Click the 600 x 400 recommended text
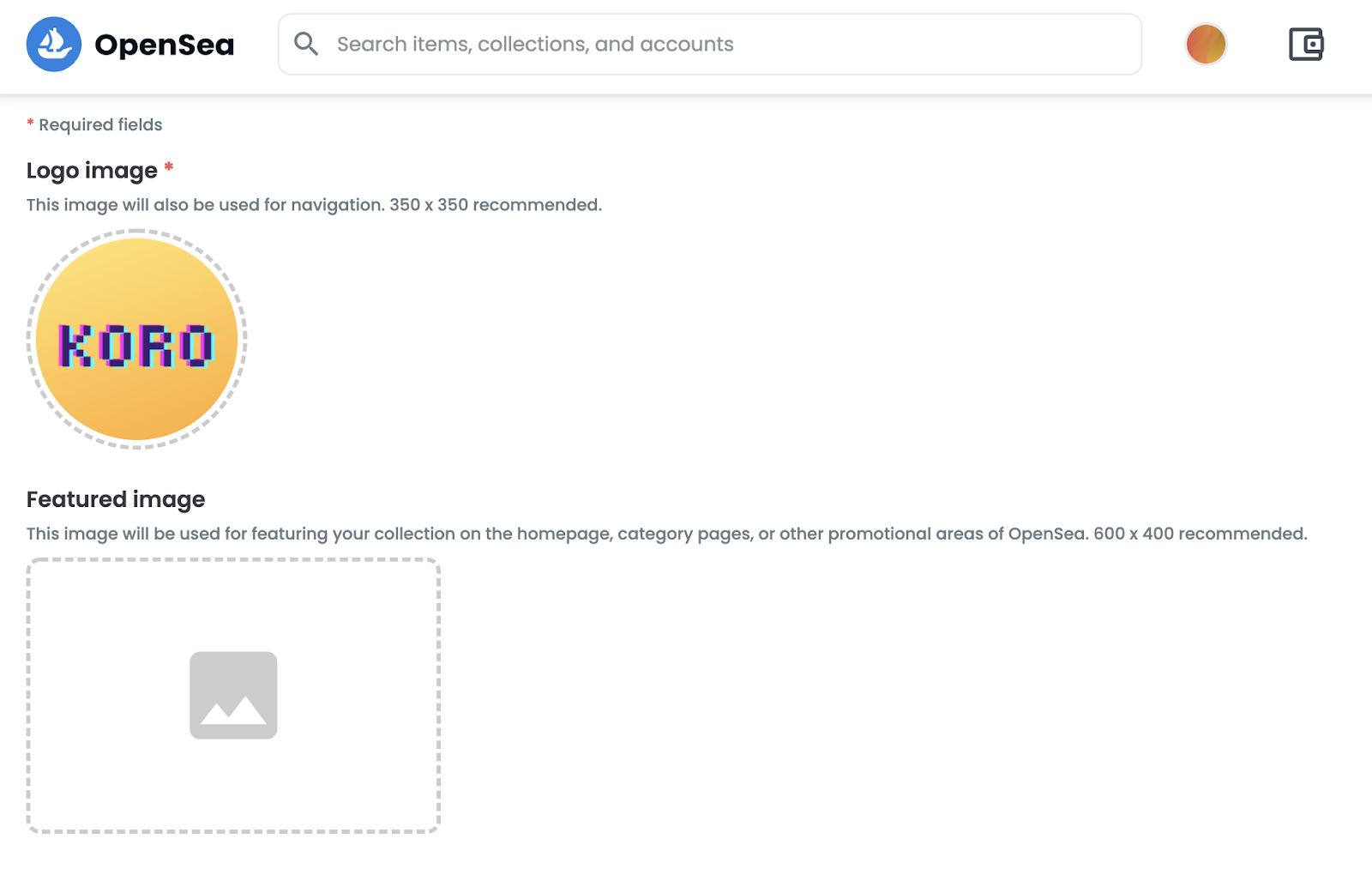This screenshot has height=869, width=1372. pyautogui.click(x=1200, y=534)
